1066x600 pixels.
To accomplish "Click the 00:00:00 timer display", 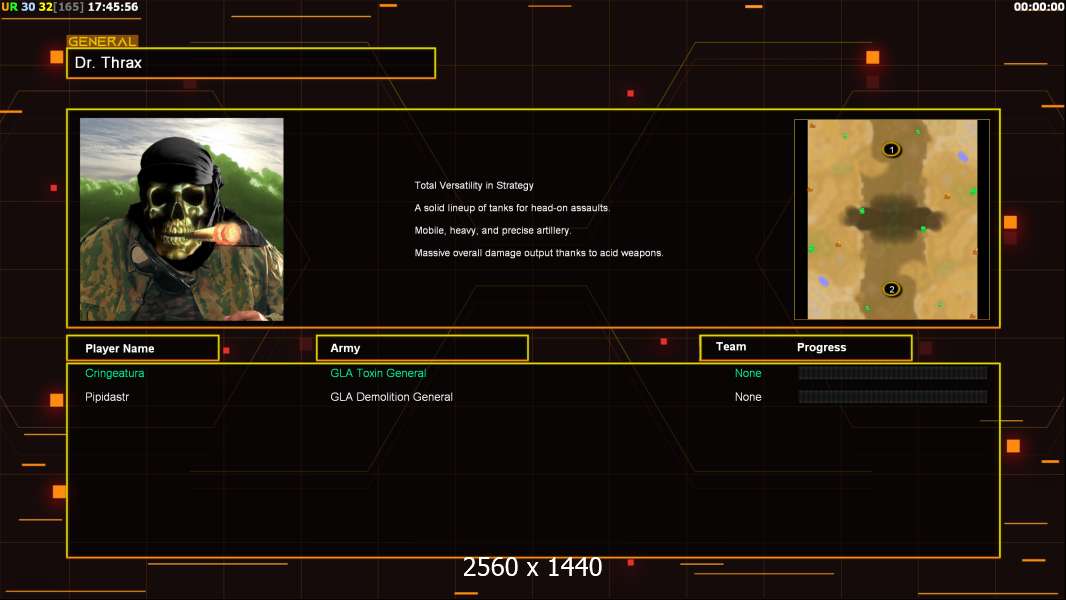I will (1039, 7).
